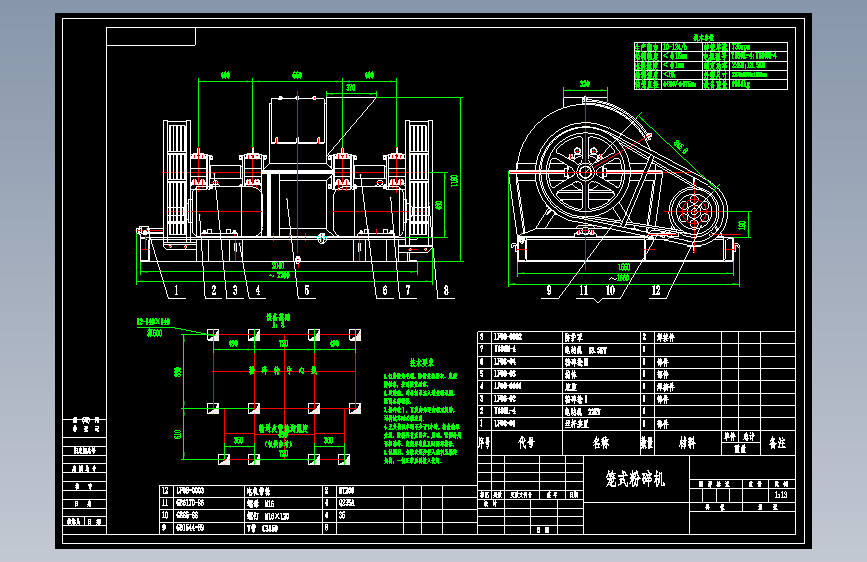
Task: Select the 代号 column header in the parts list
Action: 526,443
